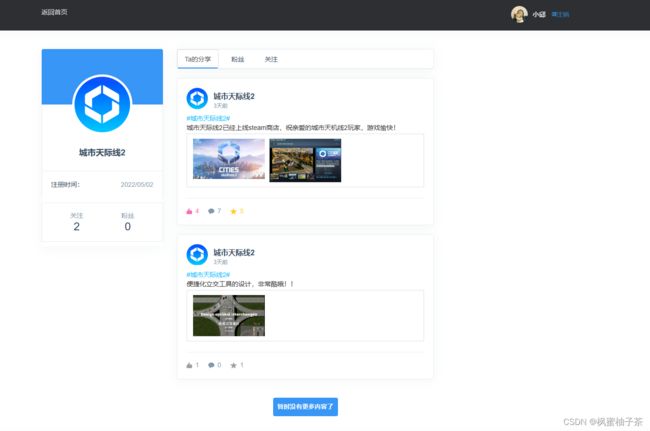The width and height of the screenshot is (650, 431).
Task: Click the second post's text about interchange tool
Action: click(x=240, y=284)
